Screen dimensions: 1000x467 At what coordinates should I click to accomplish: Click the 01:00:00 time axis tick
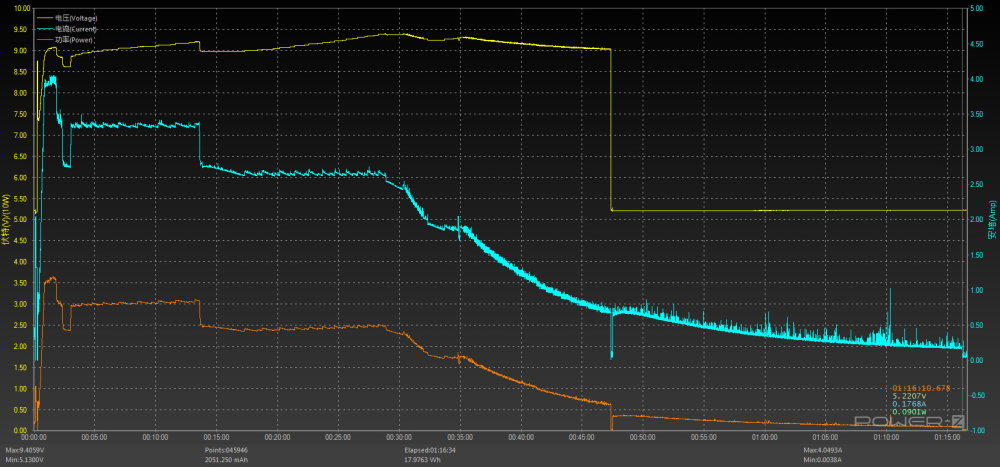click(x=763, y=437)
